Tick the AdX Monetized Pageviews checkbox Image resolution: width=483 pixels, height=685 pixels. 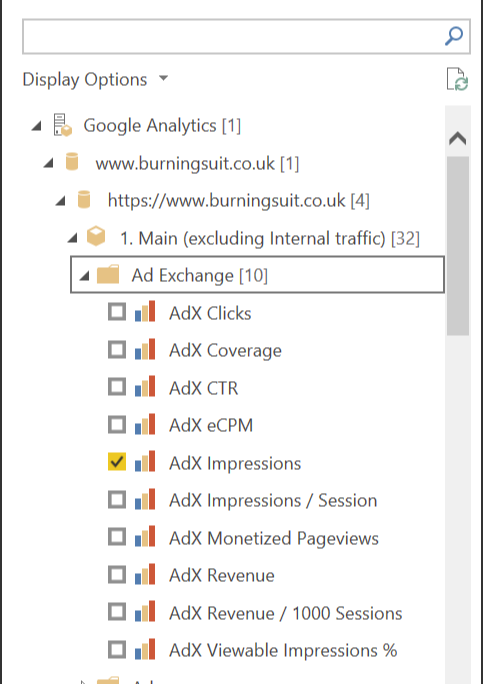pos(117,537)
